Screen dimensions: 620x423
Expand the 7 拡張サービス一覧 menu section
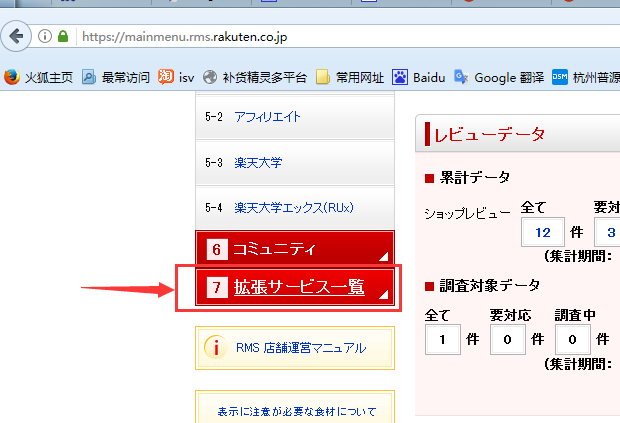(x=295, y=287)
